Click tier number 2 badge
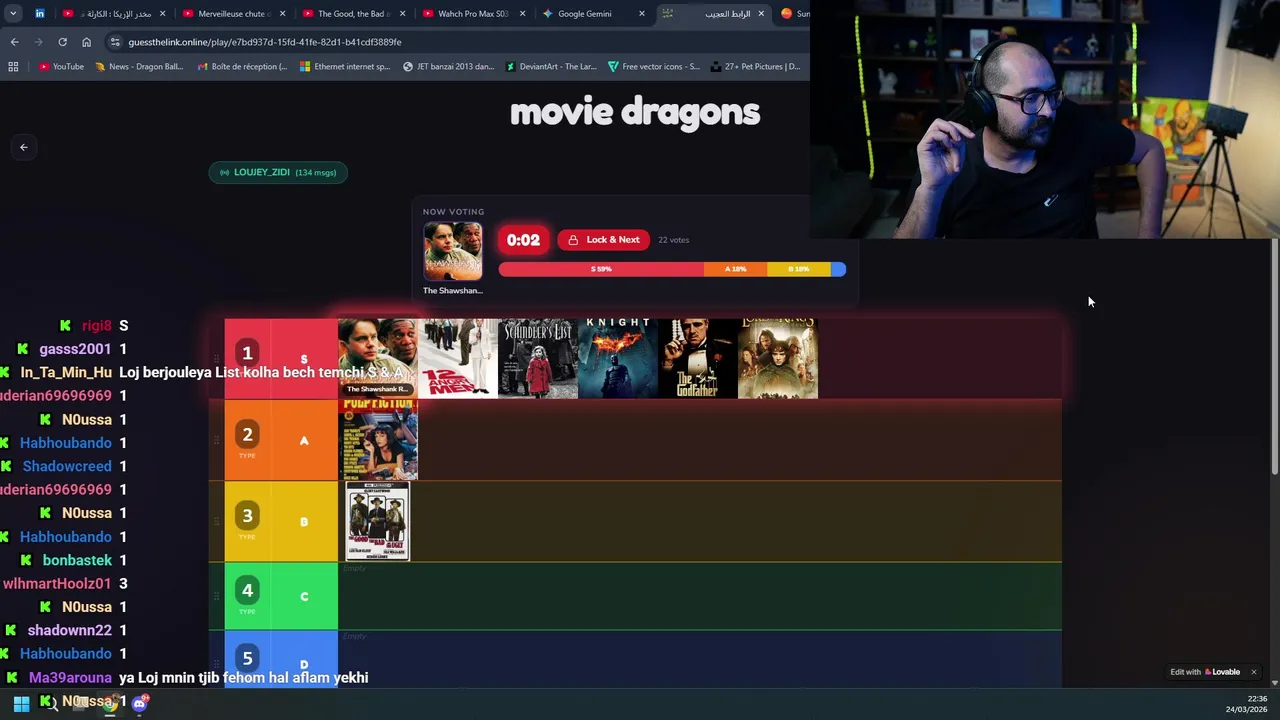 247,434
